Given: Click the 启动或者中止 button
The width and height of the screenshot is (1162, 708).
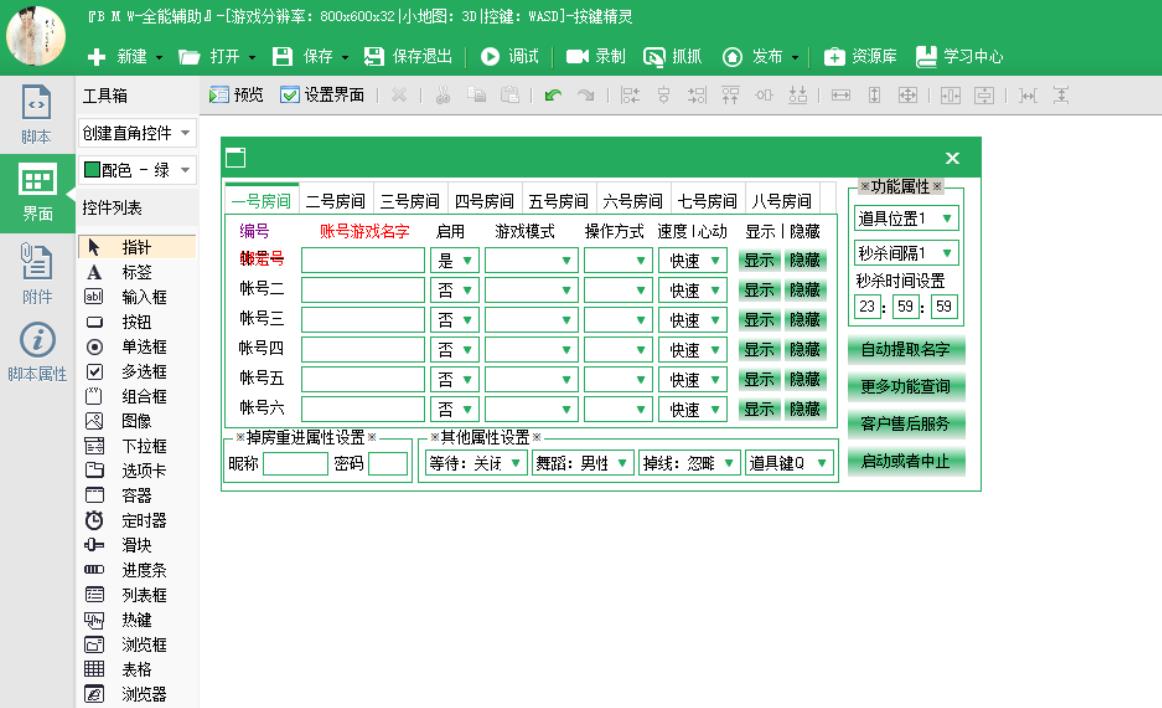Looking at the screenshot, I should click(x=906, y=462).
